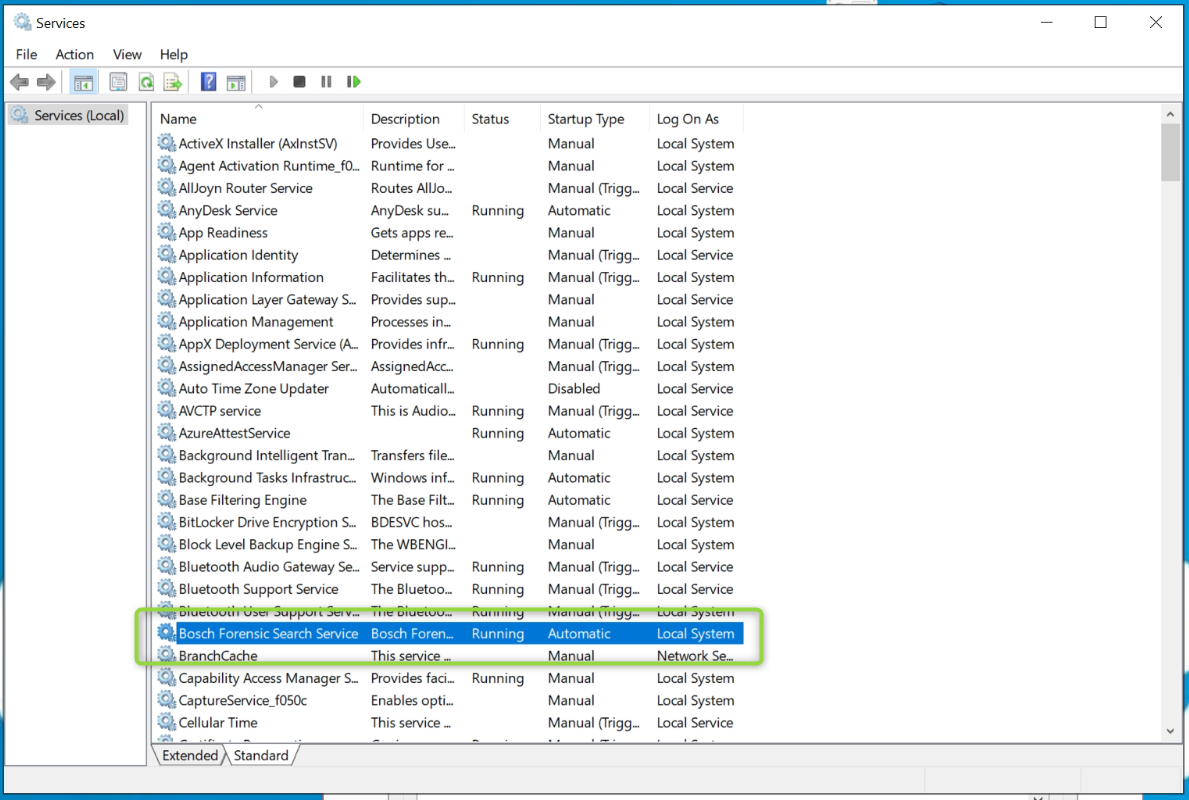
Task: Open the Properties toolbar icon
Action: (119, 82)
